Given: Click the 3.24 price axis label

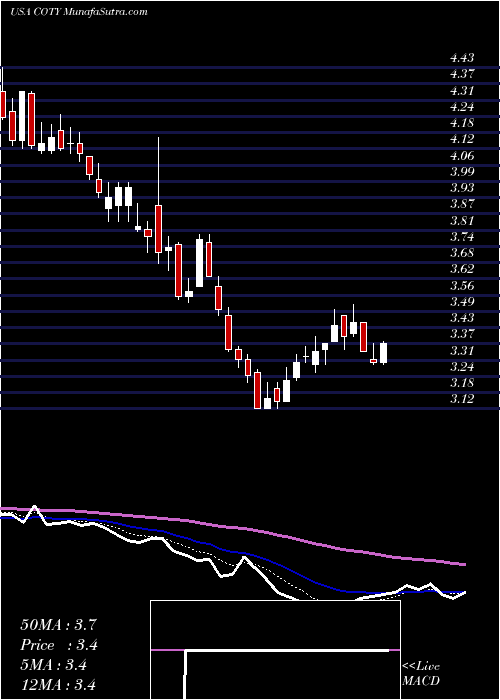Looking at the screenshot, I should point(462,367).
